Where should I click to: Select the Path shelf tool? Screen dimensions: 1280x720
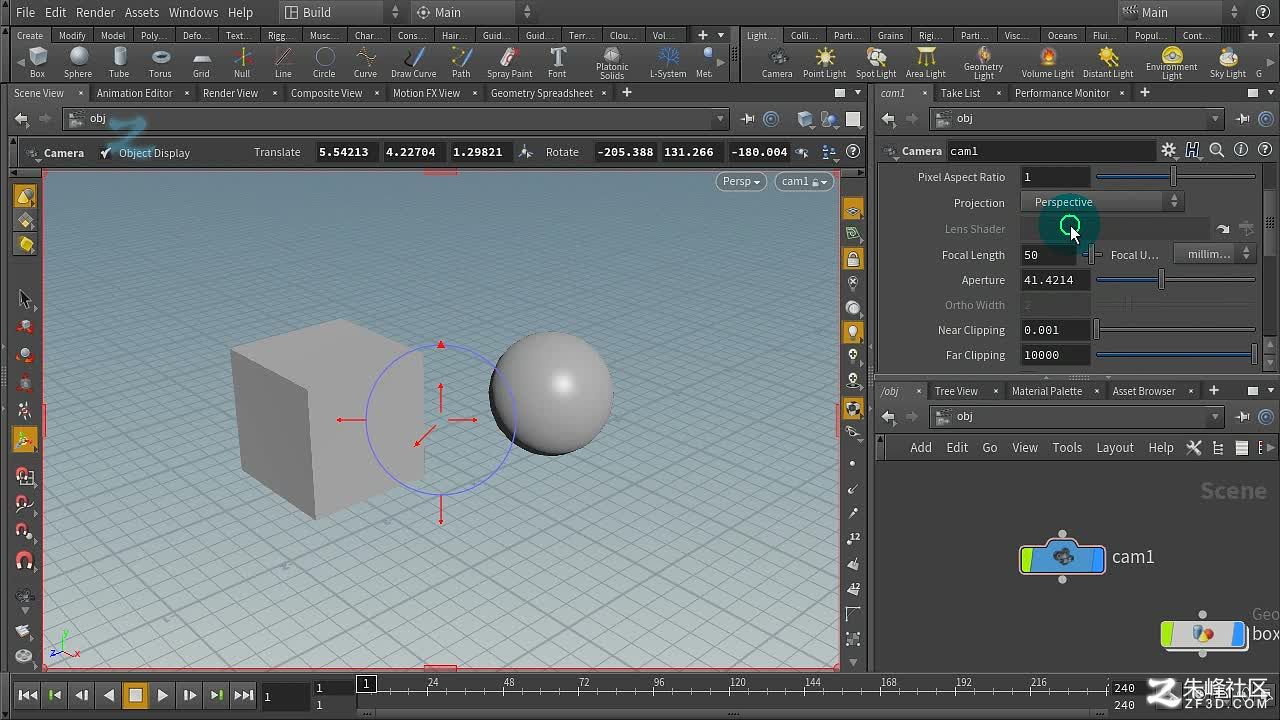(x=461, y=62)
